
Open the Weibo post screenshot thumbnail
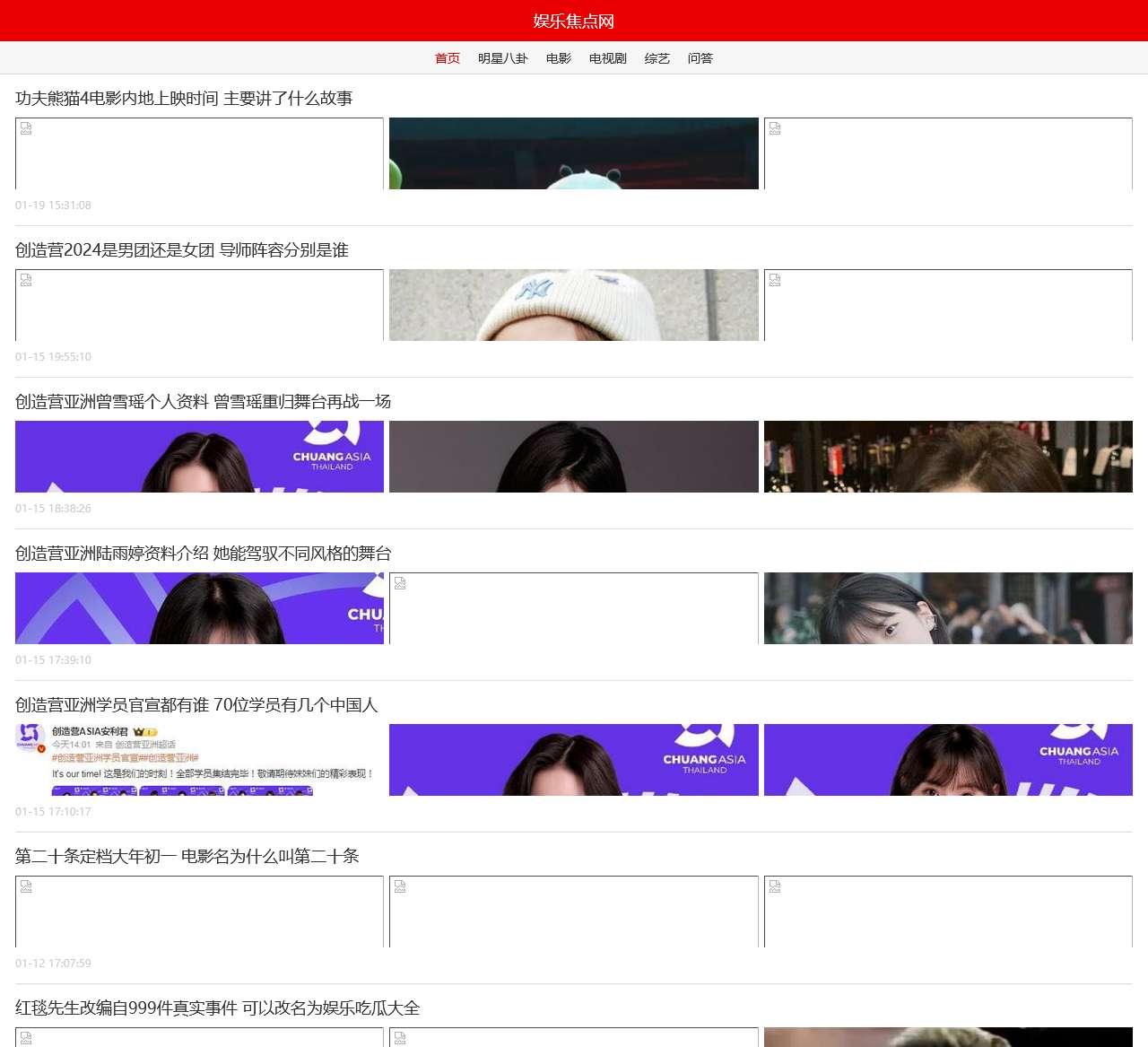199,760
